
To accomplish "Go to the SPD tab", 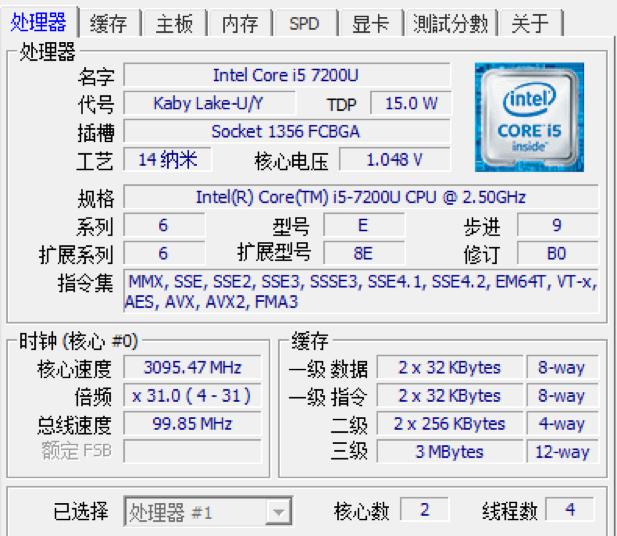I will pyautogui.click(x=304, y=23).
